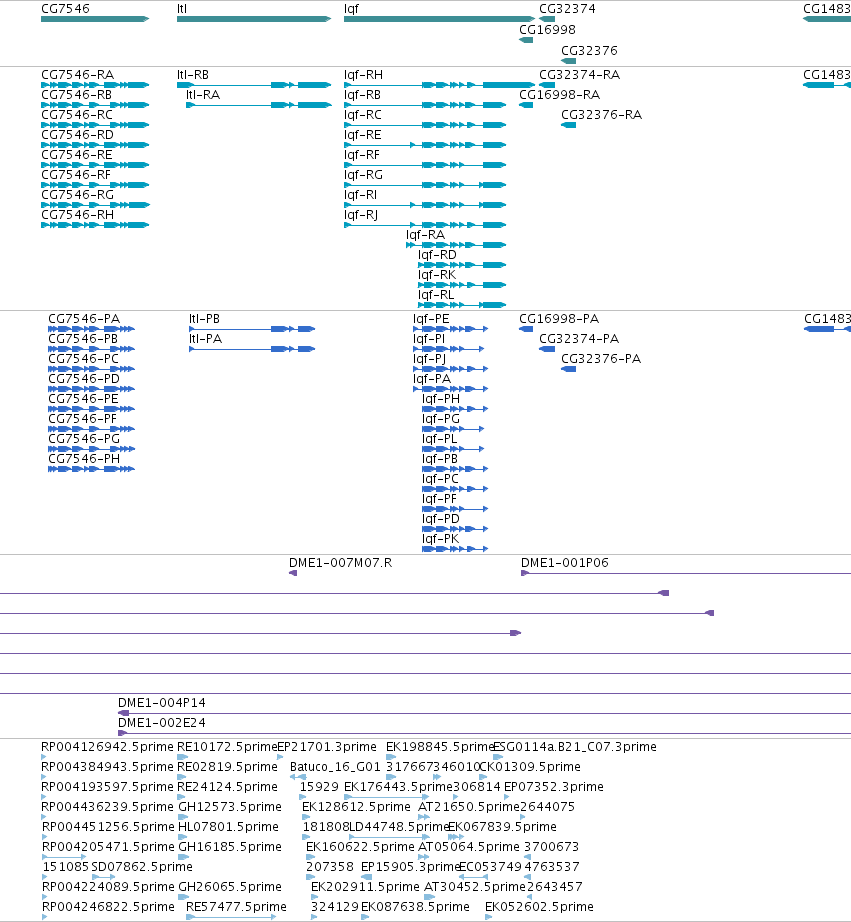Click EST GH16185.5prime
851x922 pixels.
(x=229, y=847)
